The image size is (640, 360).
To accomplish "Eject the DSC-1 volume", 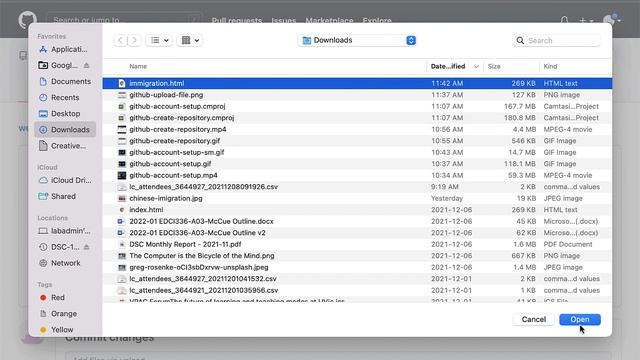I will (87, 247).
